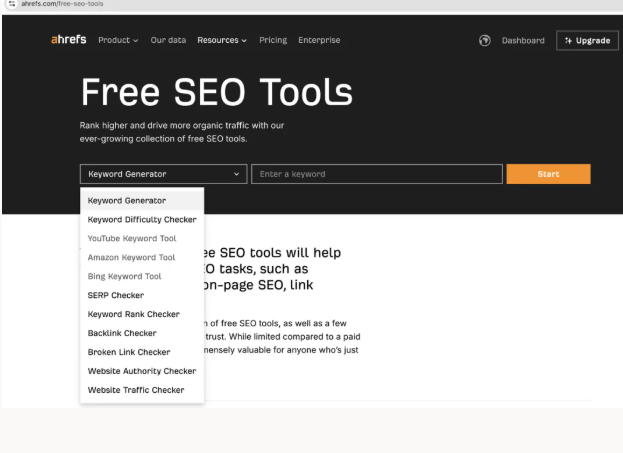Select Backlink Checker option

click(142, 333)
